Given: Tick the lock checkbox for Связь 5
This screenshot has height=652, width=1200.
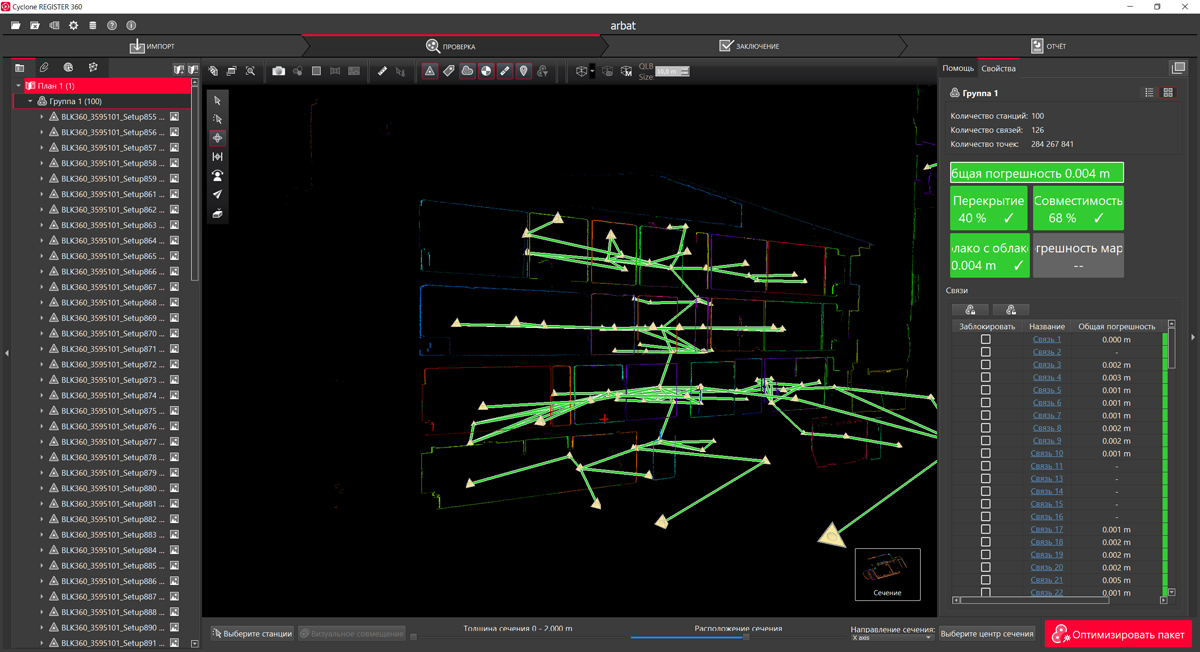Looking at the screenshot, I should [985, 390].
